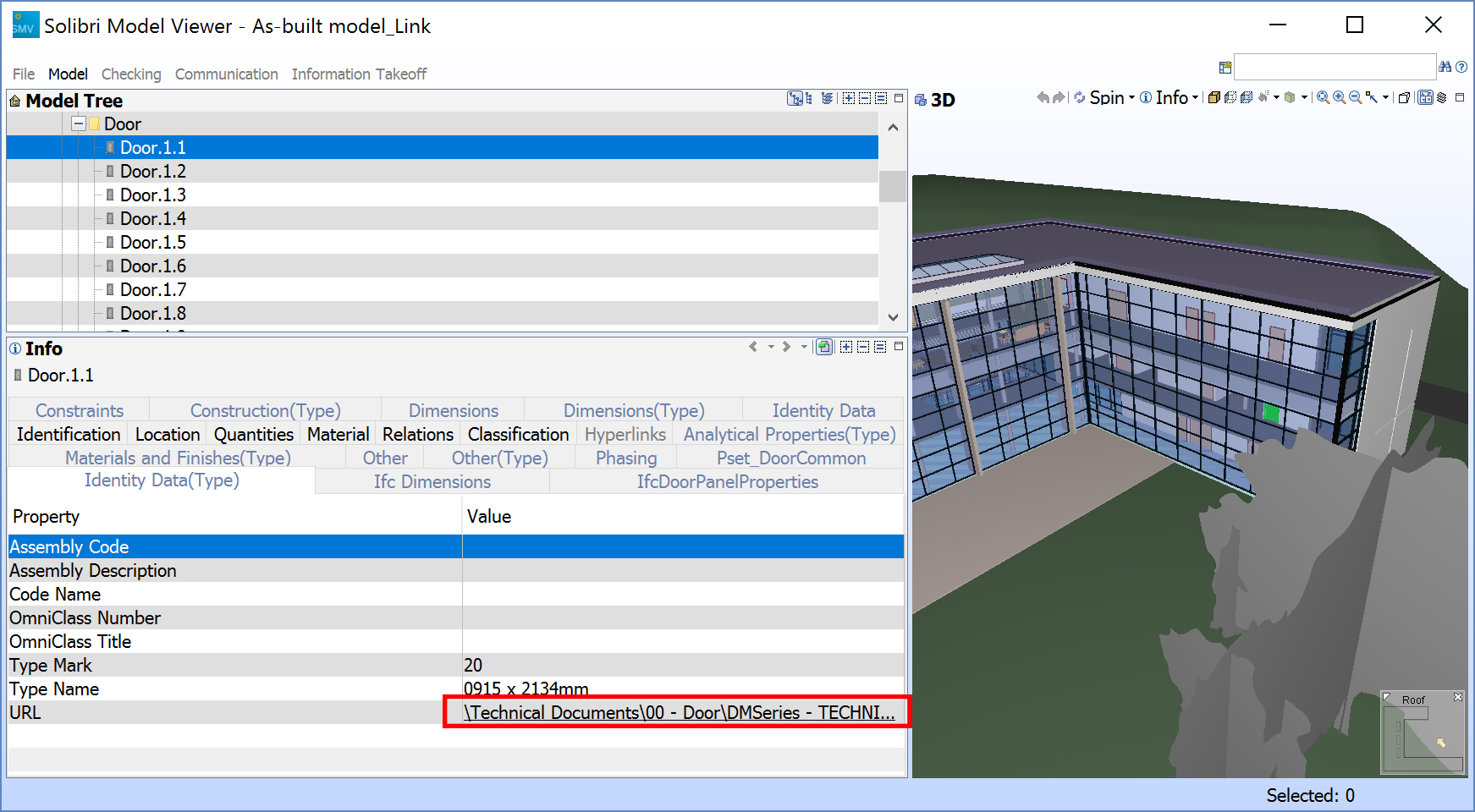1475x812 pixels.
Task: Open the Info back-history dropdown arrow
Action: point(771,347)
